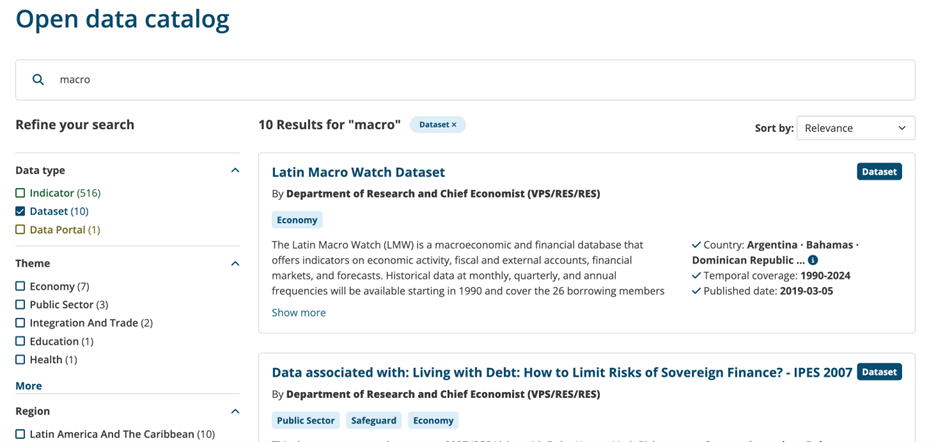Click Show more under the description
The height and width of the screenshot is (442, 936).
click(x=298, y=313)
